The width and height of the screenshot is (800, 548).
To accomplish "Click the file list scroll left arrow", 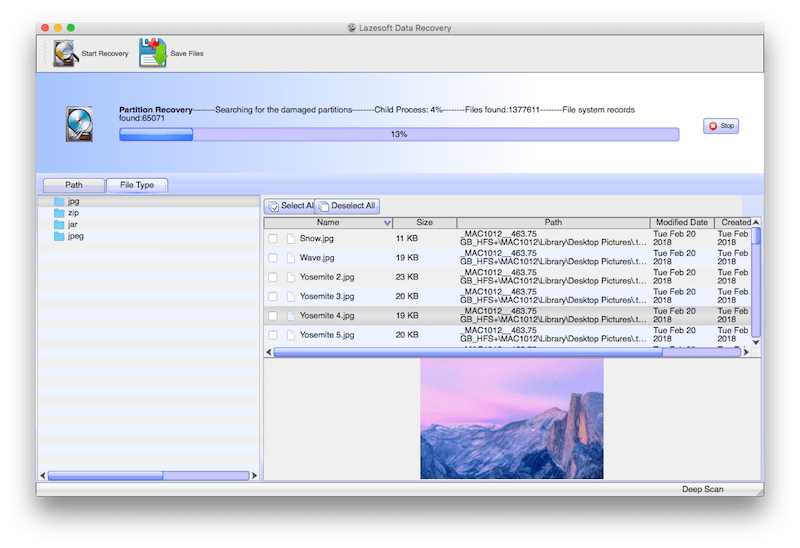I will [x=269, y=352].
